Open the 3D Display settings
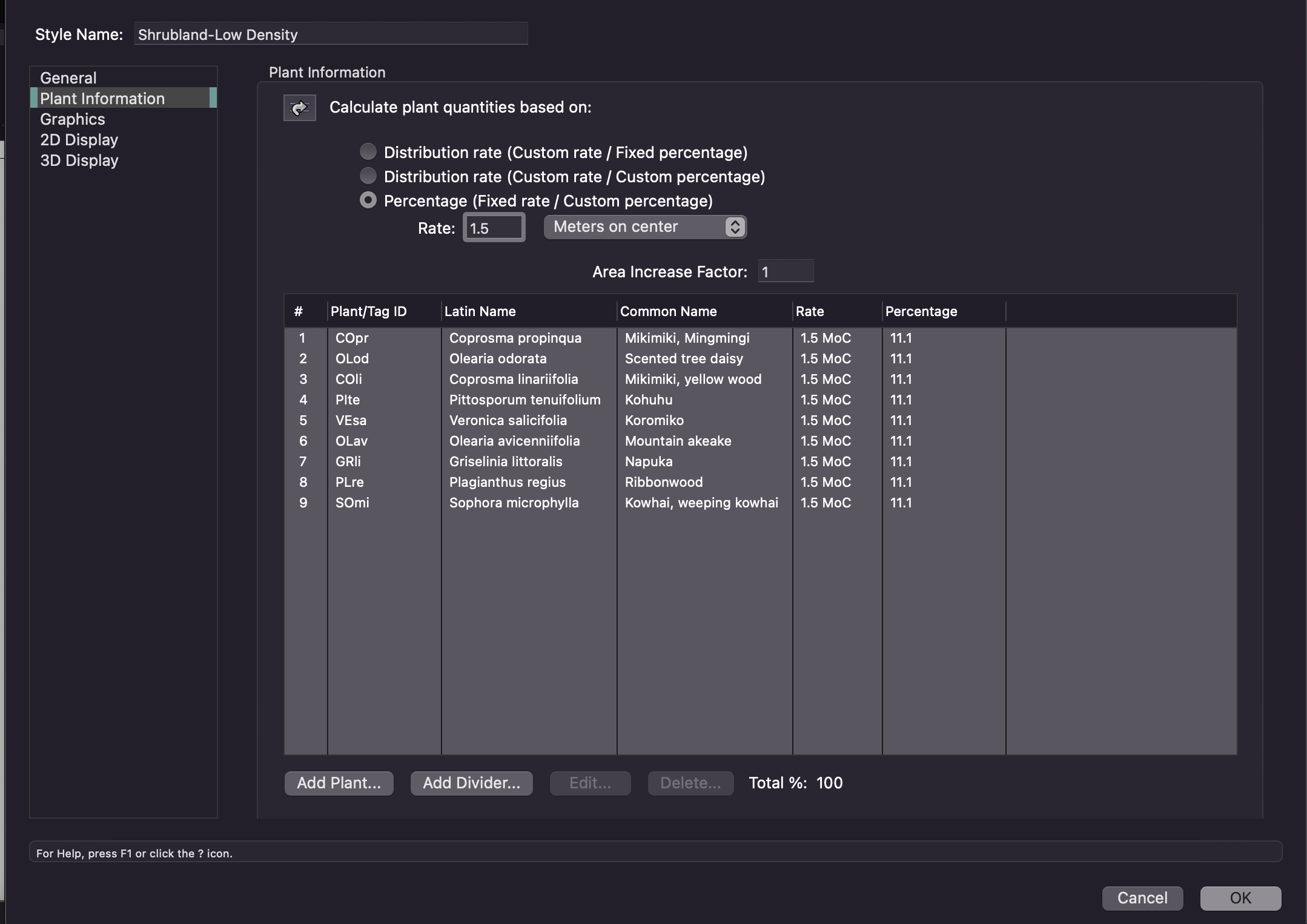This screenshot has height=924, width=1307. (x=79, y=160)
